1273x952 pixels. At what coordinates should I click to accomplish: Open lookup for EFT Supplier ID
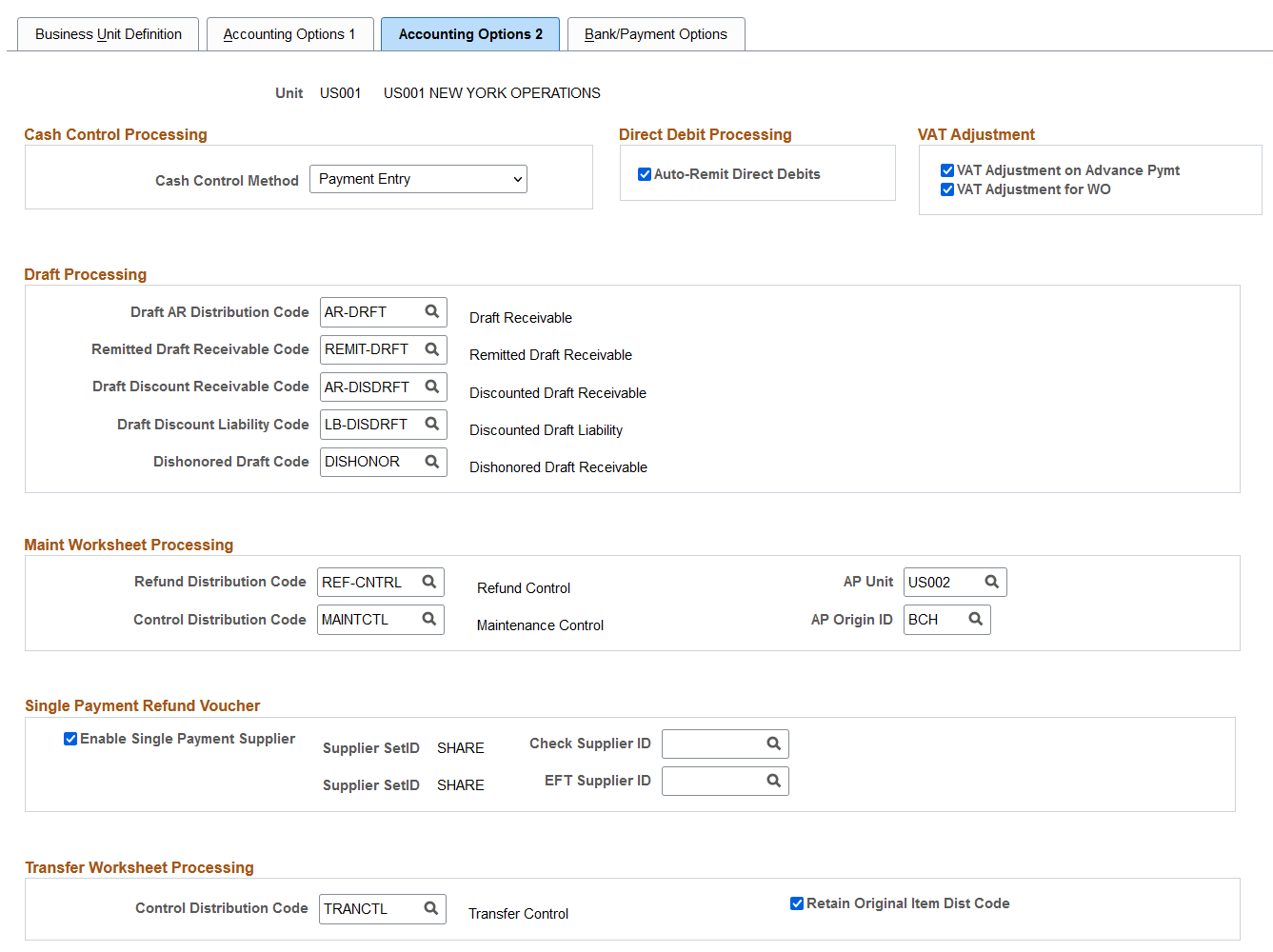[772, 781]
